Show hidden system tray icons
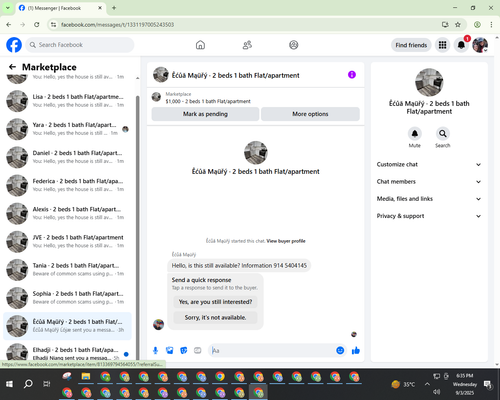 click(x=427, y=384)
